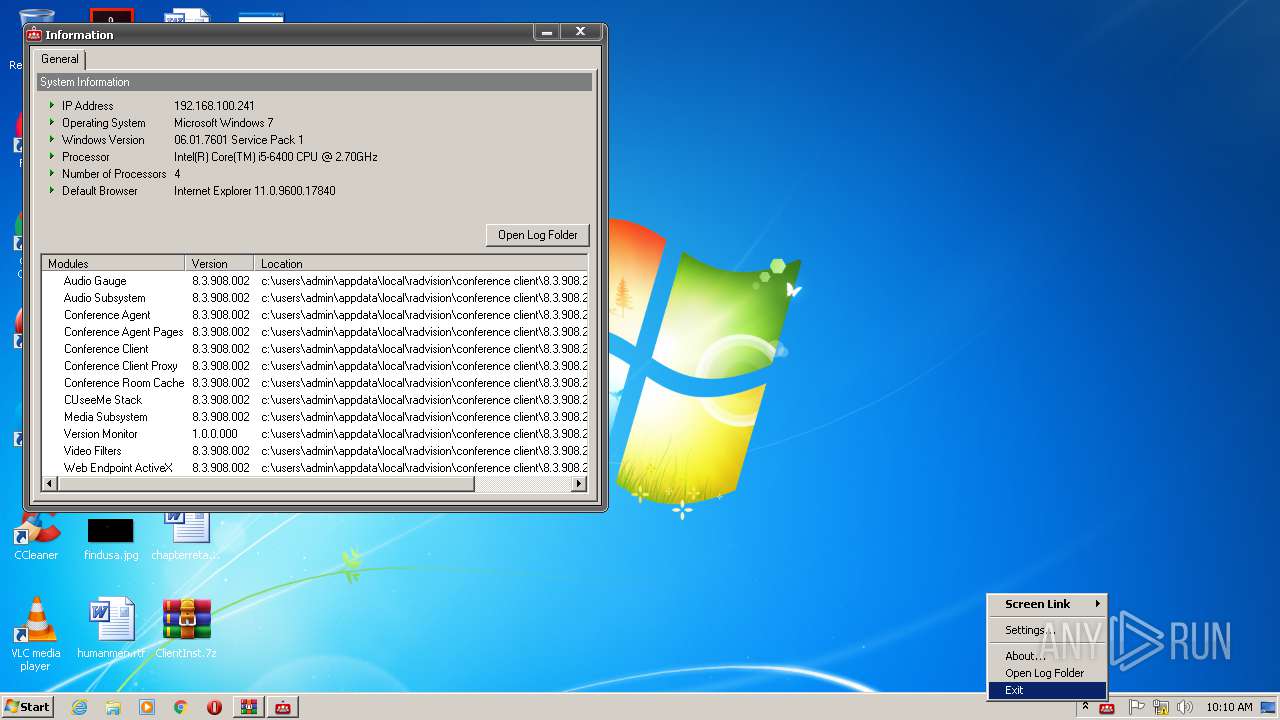Open humanmen.rtf desktop document

(111, 630)
